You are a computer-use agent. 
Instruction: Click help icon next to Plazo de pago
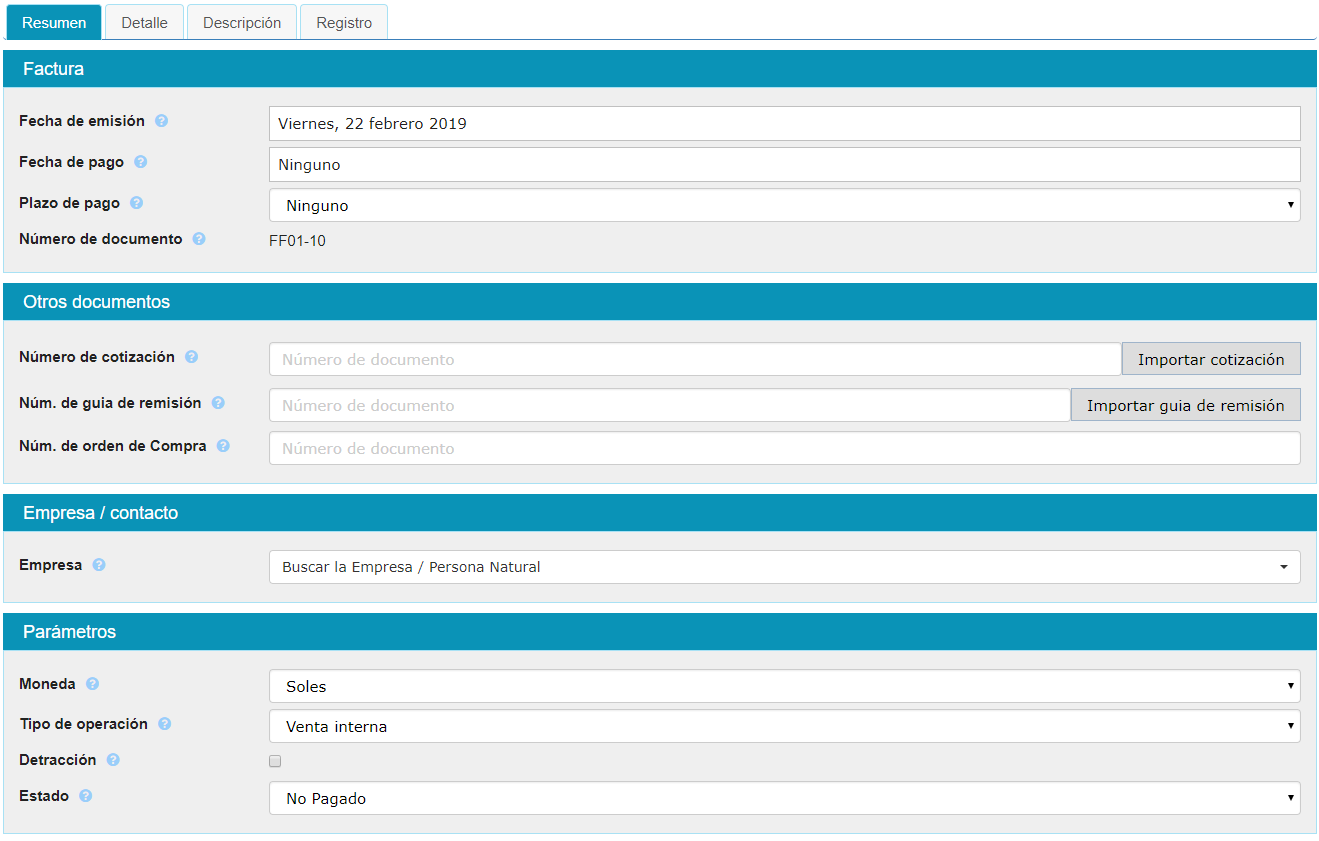coord(137,203)
